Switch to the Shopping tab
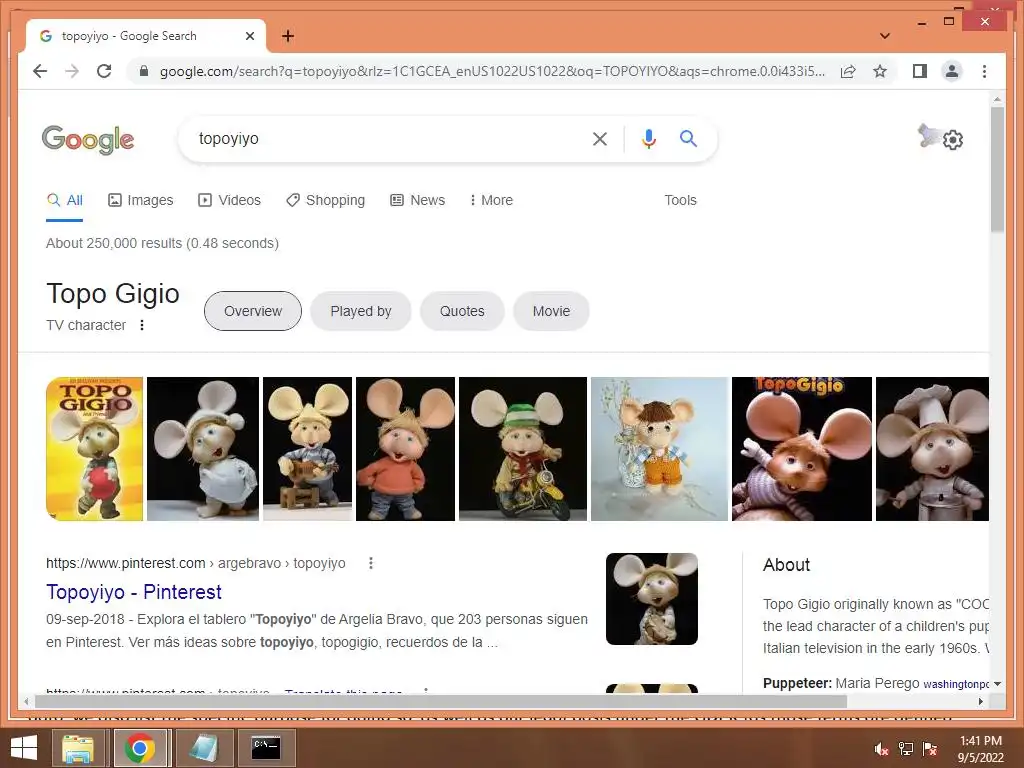The image size is (1024, 768). (325, 200)
